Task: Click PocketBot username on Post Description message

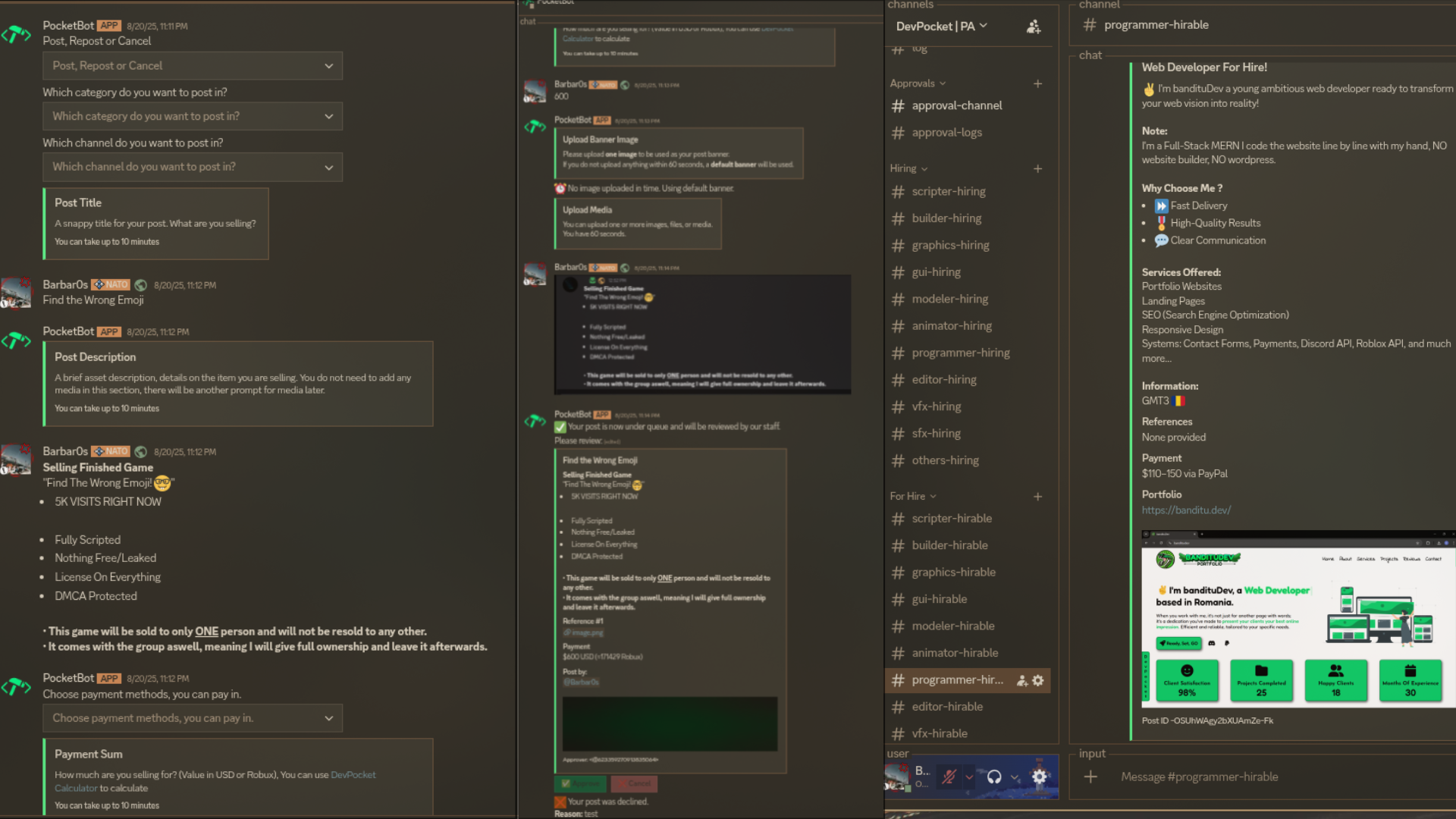Action: 68,332
